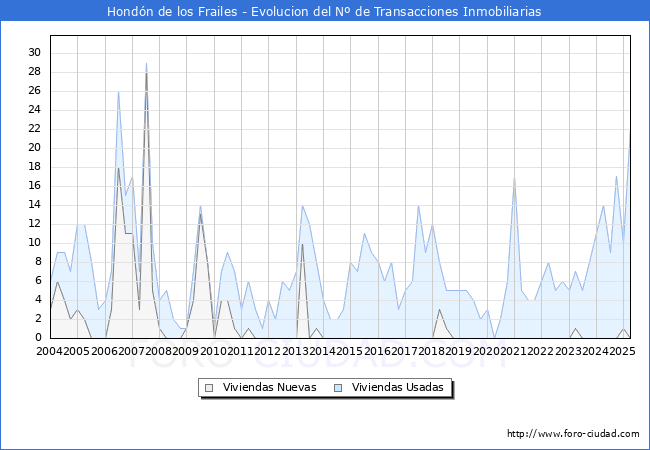
Task: Click the 2011 x-axis label
Action: pyautogui.click(x=241, y=351)
